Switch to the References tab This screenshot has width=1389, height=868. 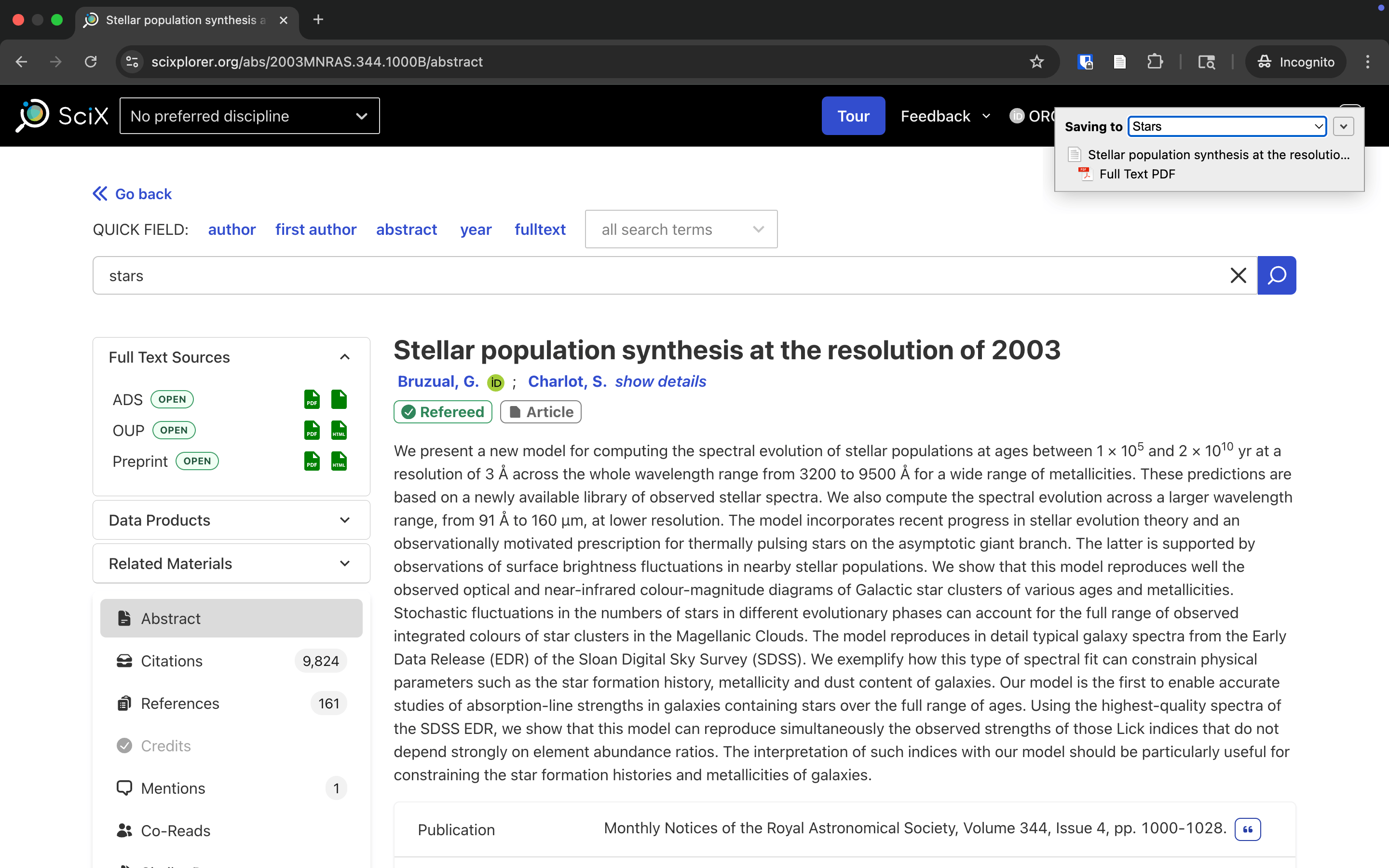point(231,703)
